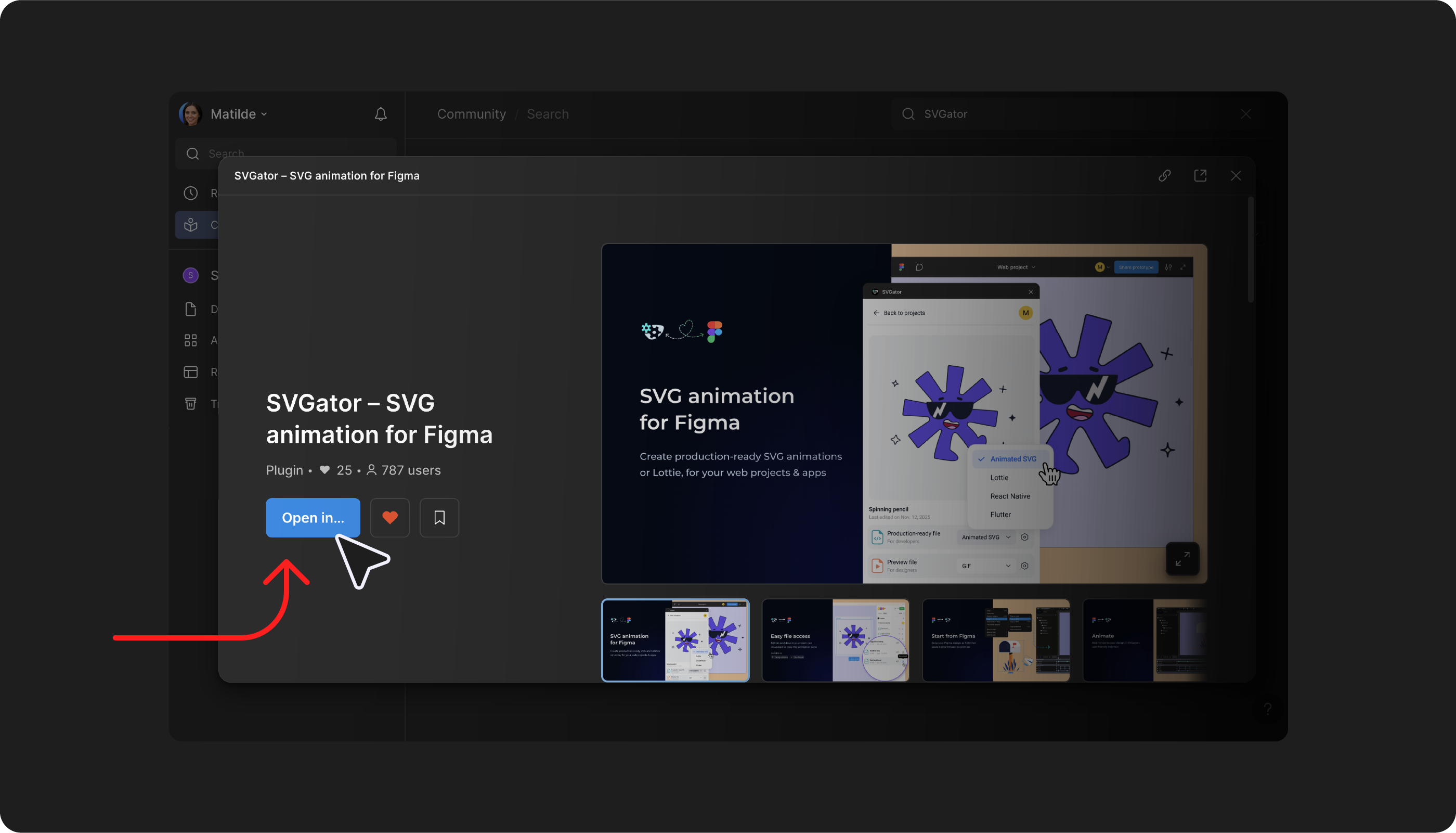
Task: Click the All projects grid icon
Action: 191,340
